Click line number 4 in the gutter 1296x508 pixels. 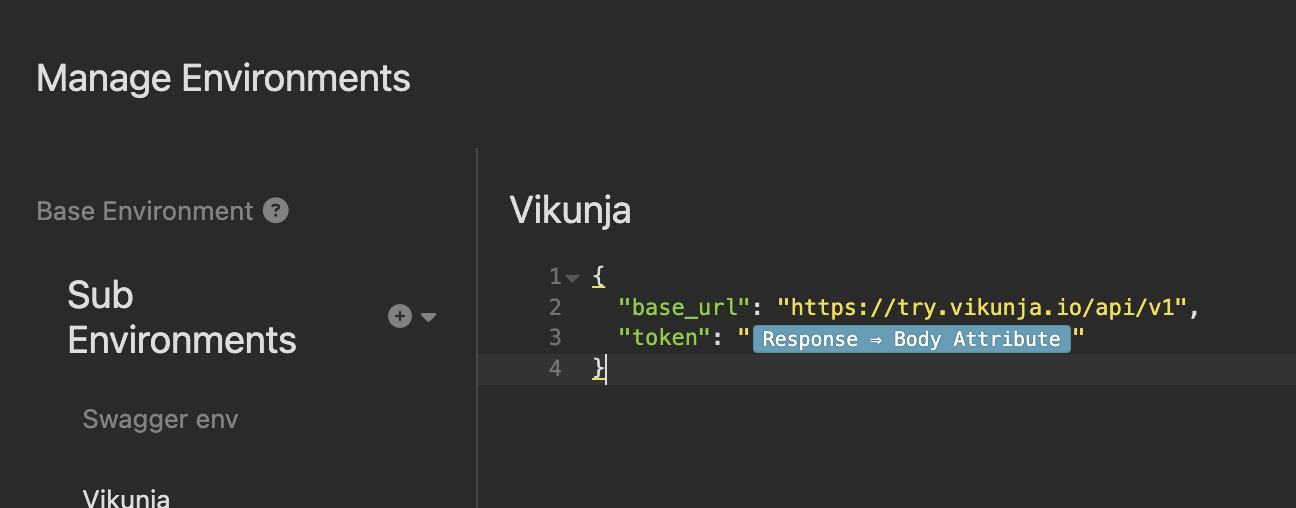click(555, 369)
